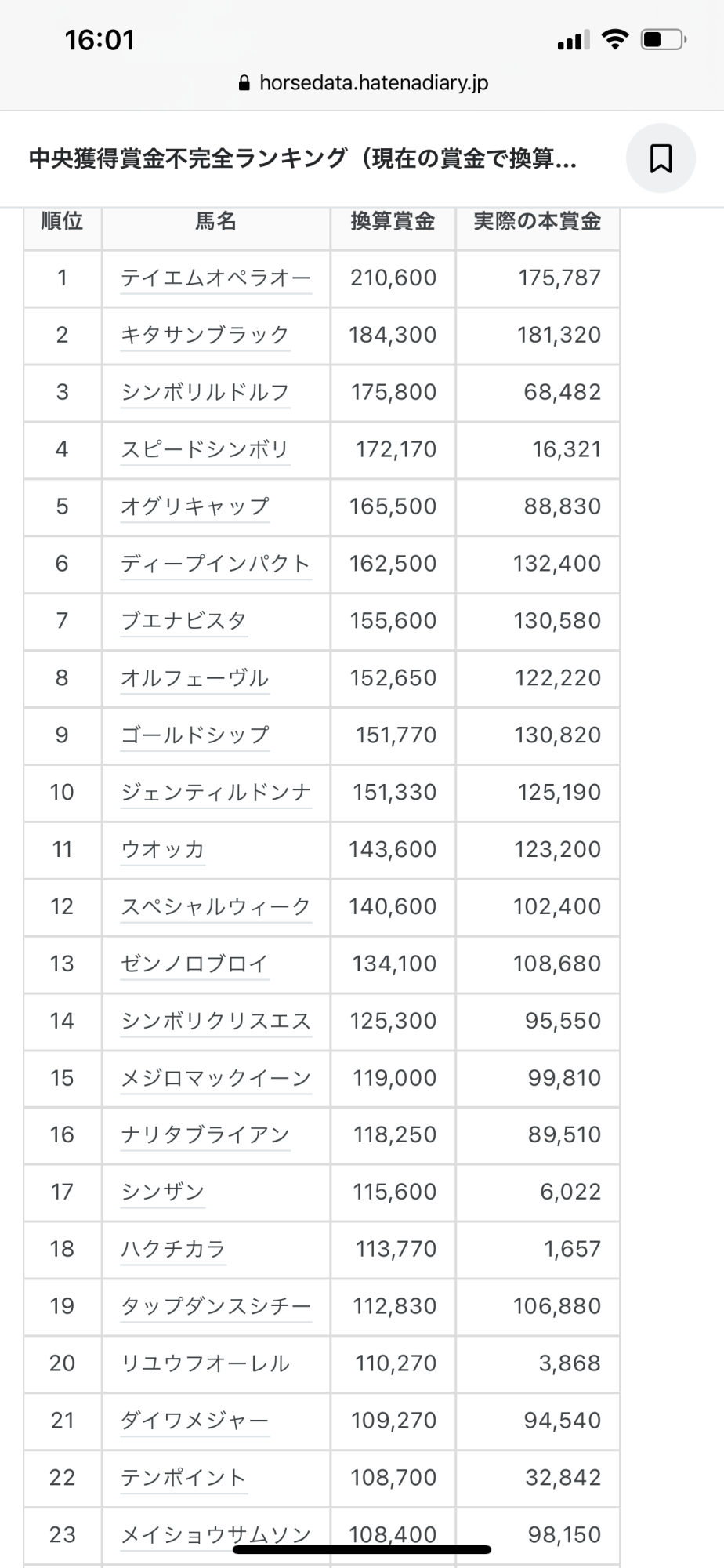Tap the page title 中央獲得賞金不完全ランキング
The image size is (724, 1568).
point(302,159)
